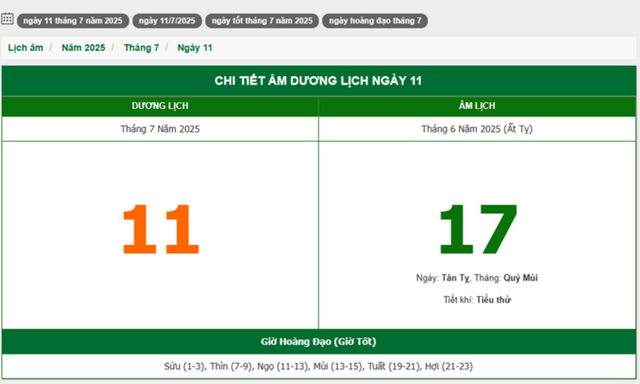The height and width of the screenshot is (384, 640).
Task: Open the 'ngày 11 tháng 7 năm 2025' tag
Action: tap(73, 21)
